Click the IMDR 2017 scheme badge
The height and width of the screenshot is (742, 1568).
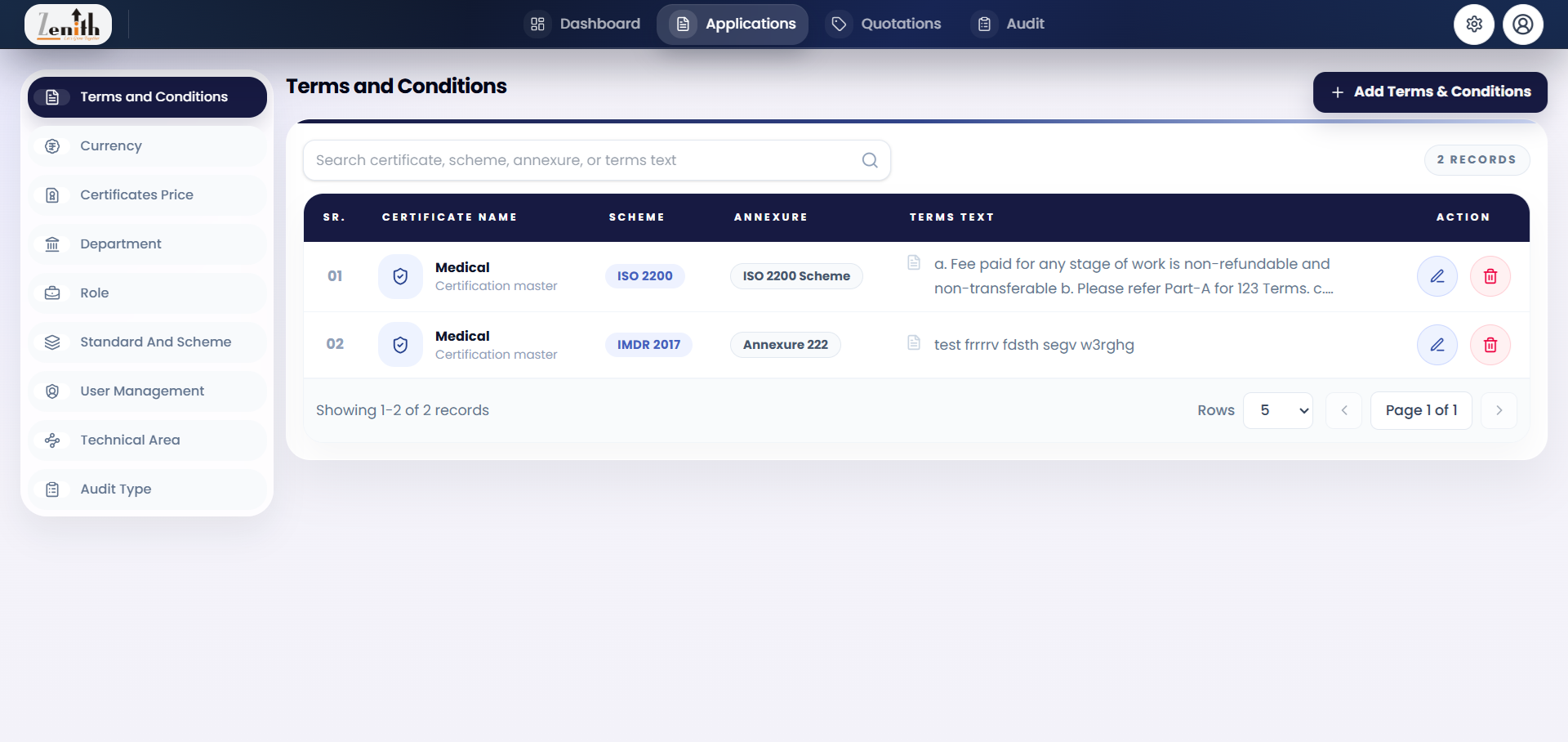[x=648, y=345]
